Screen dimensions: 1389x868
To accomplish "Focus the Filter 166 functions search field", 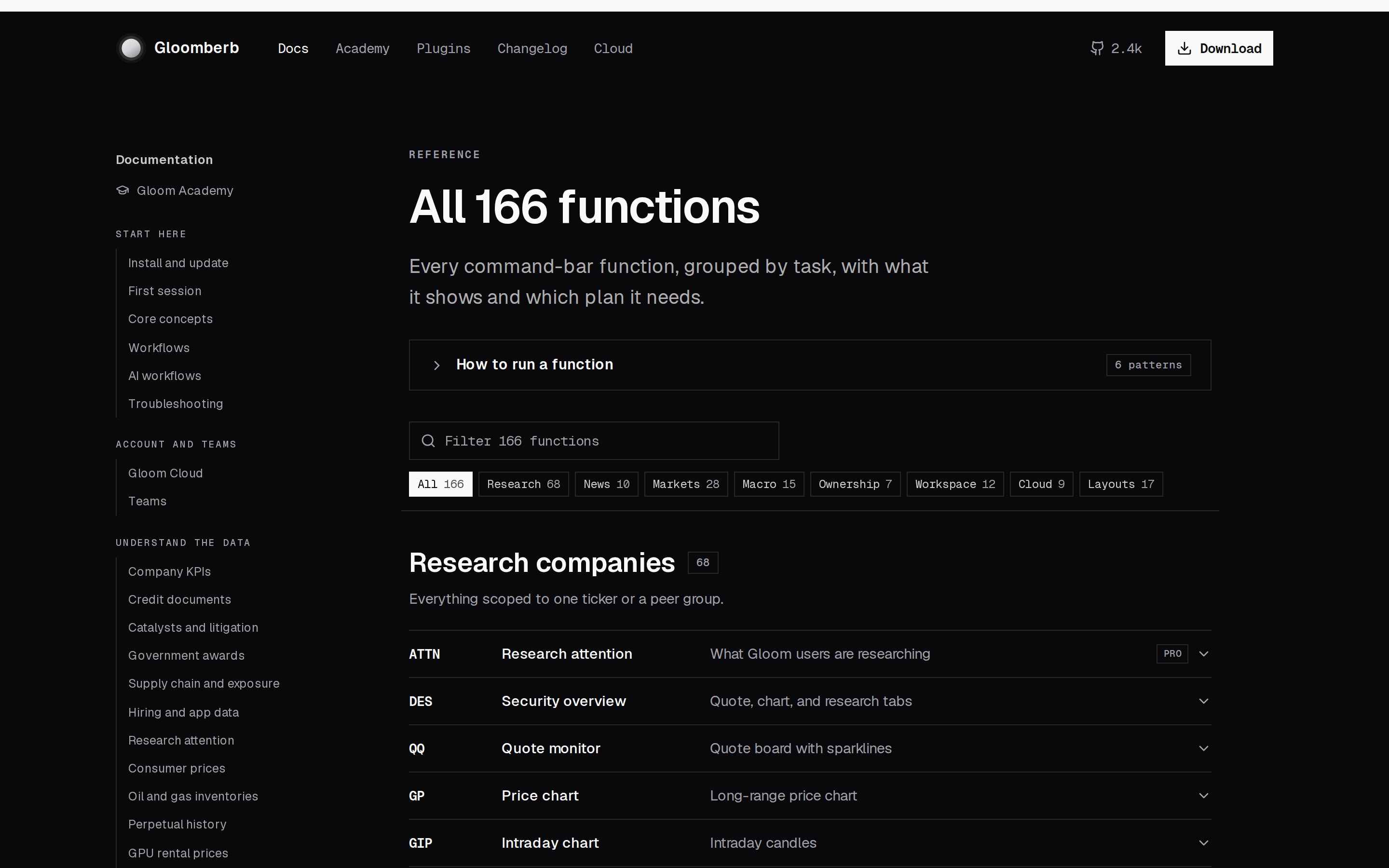I will point(594,441).
